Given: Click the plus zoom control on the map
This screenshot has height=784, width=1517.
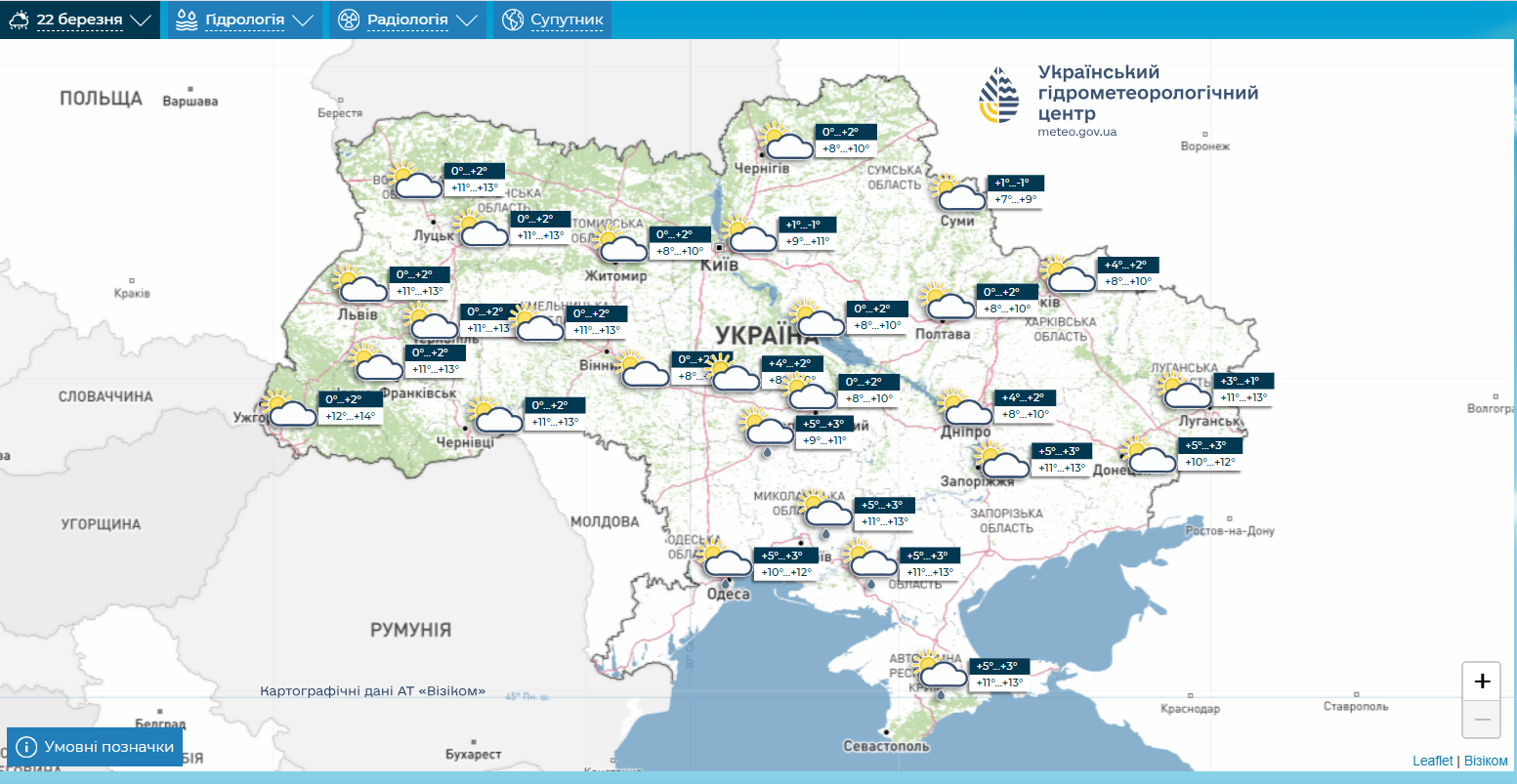Looking at the screenshot, I should coord(1483,681).
